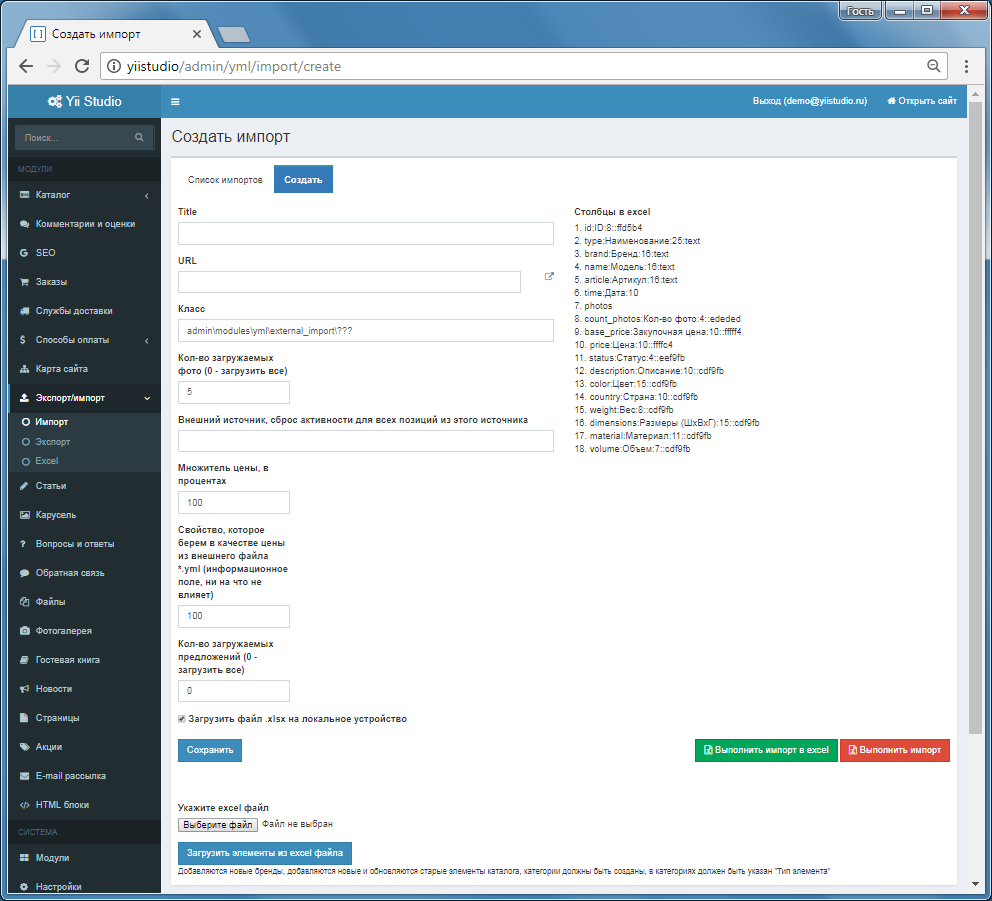Screen dimensions: 992x901
Task: Click the red Выполнить импорт button
Action: (x=895, y=750)
